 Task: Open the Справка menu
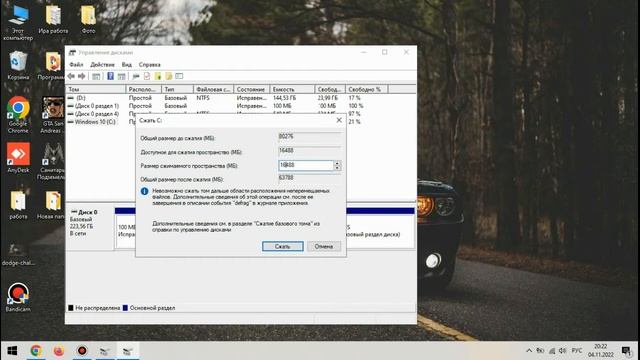[x=149, y=64]
